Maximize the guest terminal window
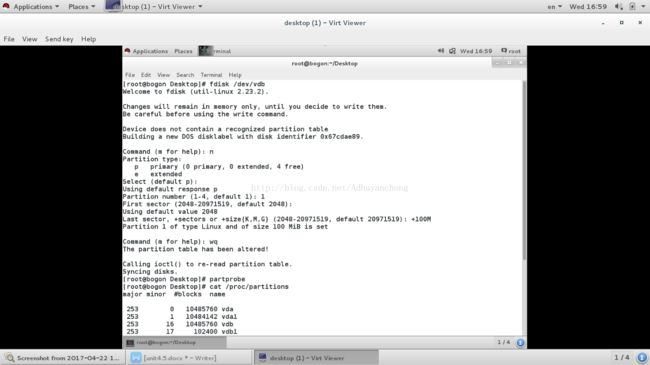Image resolution: width=650 pixels, height=365 pixels. pos(509,63)
